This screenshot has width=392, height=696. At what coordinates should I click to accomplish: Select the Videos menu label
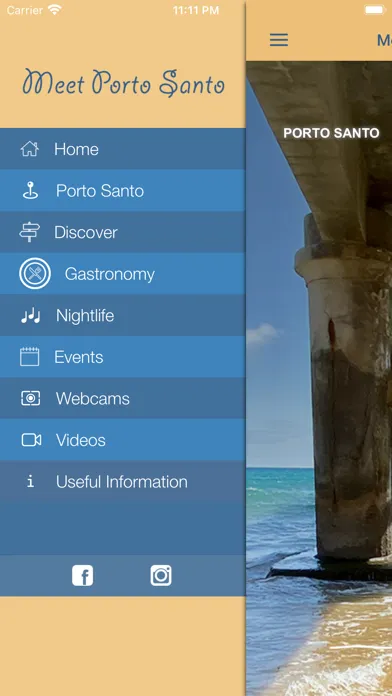point(81,440)
